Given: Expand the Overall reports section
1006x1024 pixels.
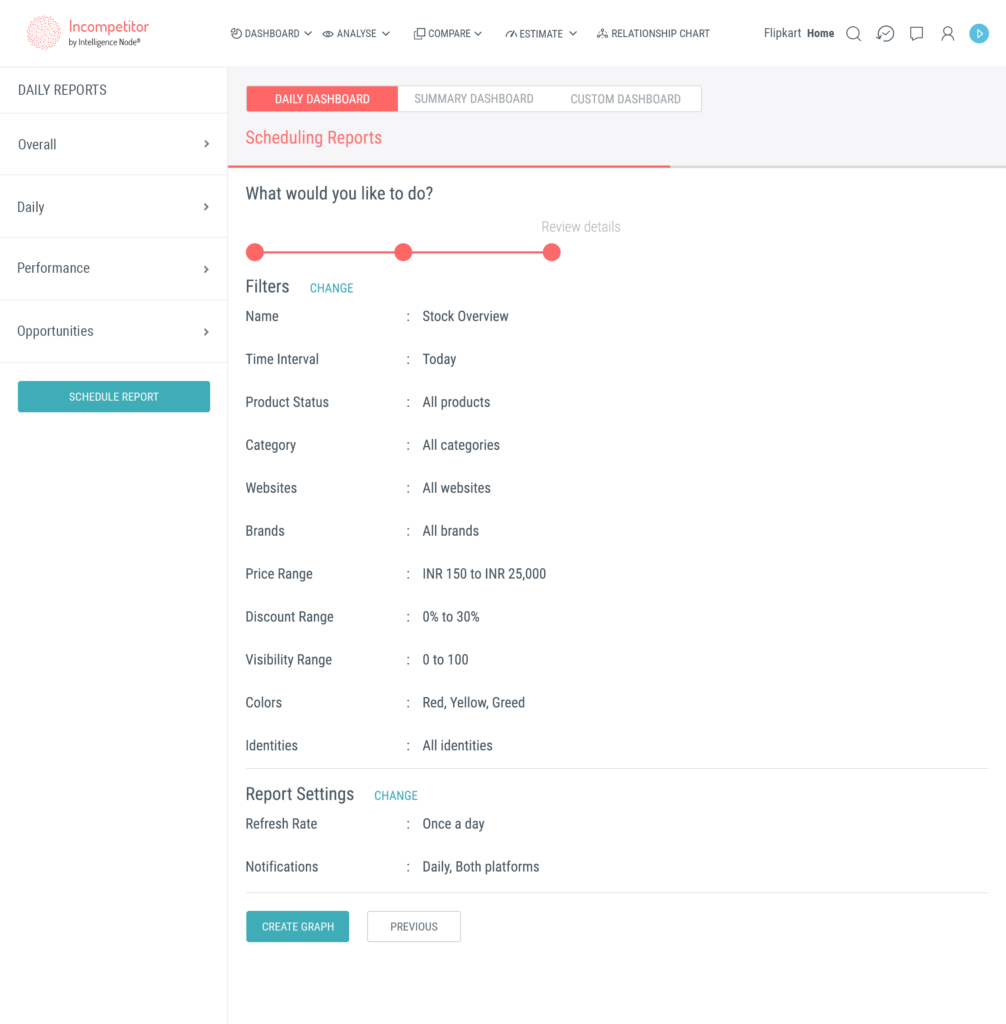Looking at the screenshot, I should [x=113, y=144].
